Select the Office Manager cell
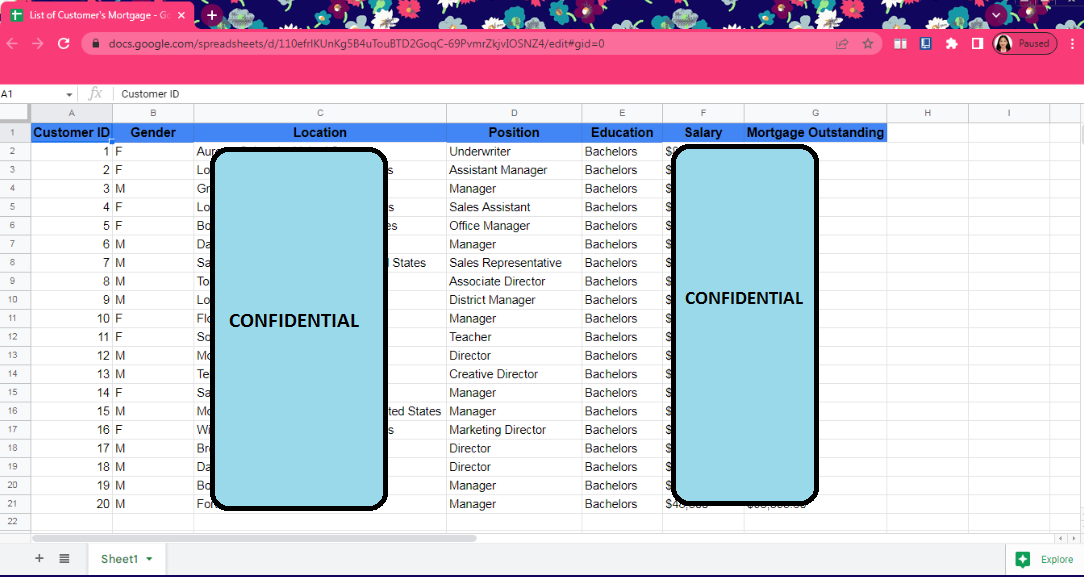Screen dimensions: 1084x577 click(x=514, y=226)
